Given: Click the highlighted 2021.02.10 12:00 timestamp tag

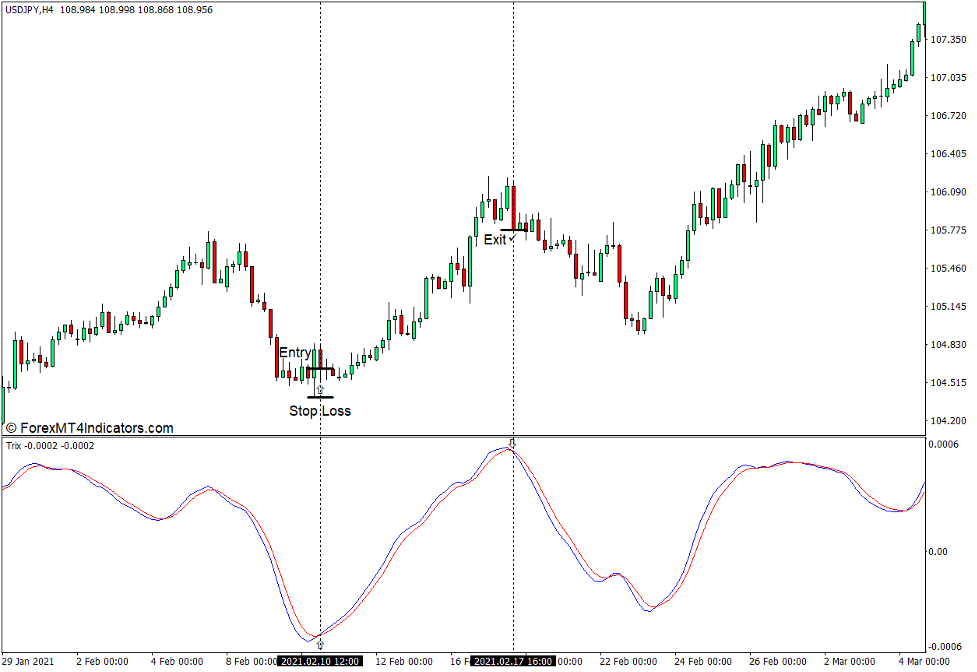Looking at the screenshot, I should click(x=321, y=661).
